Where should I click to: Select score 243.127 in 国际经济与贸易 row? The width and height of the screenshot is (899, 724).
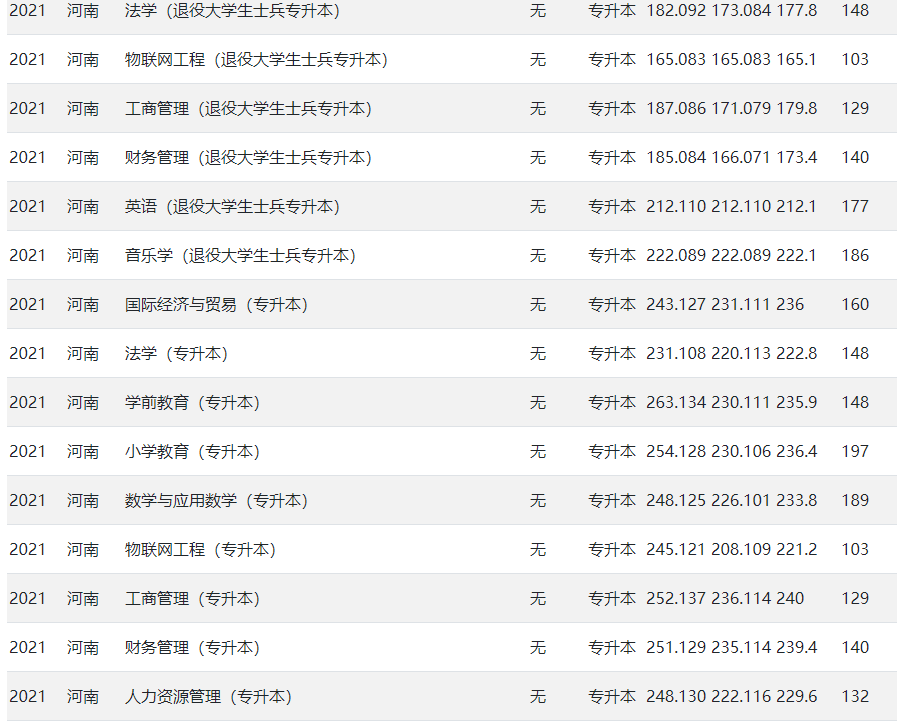(676, 304)
